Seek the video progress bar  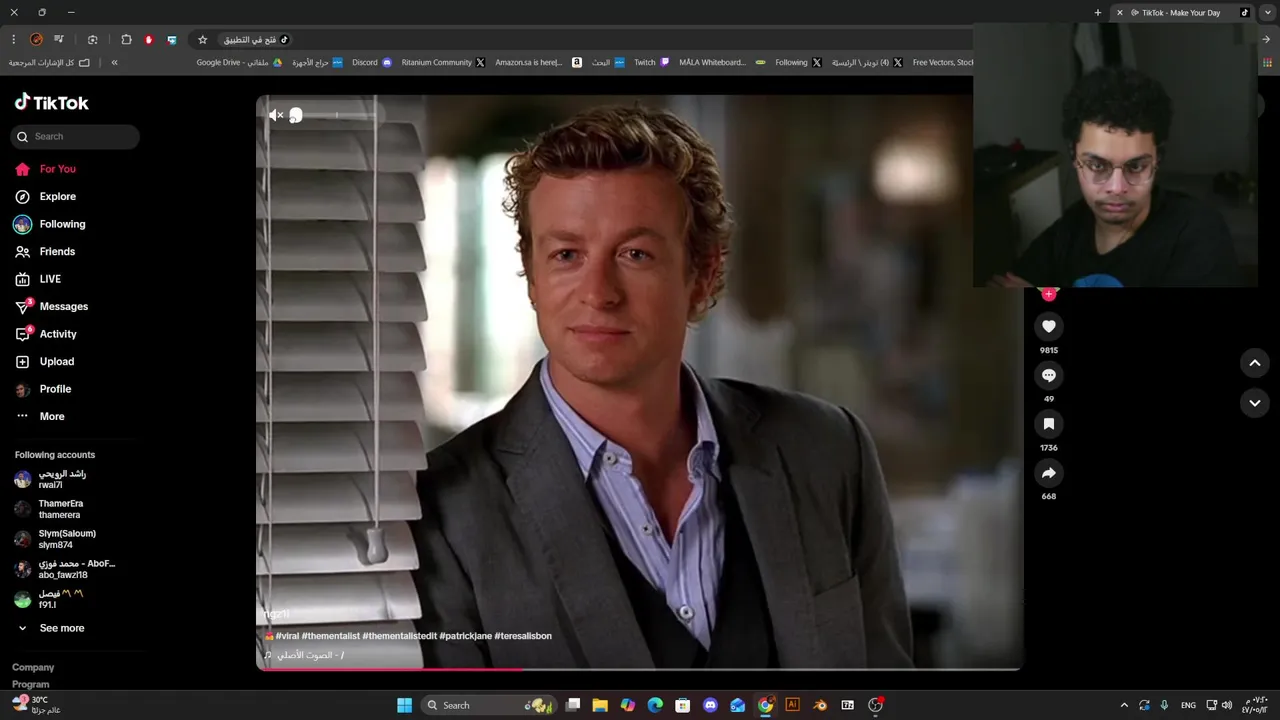click(640, 668)
